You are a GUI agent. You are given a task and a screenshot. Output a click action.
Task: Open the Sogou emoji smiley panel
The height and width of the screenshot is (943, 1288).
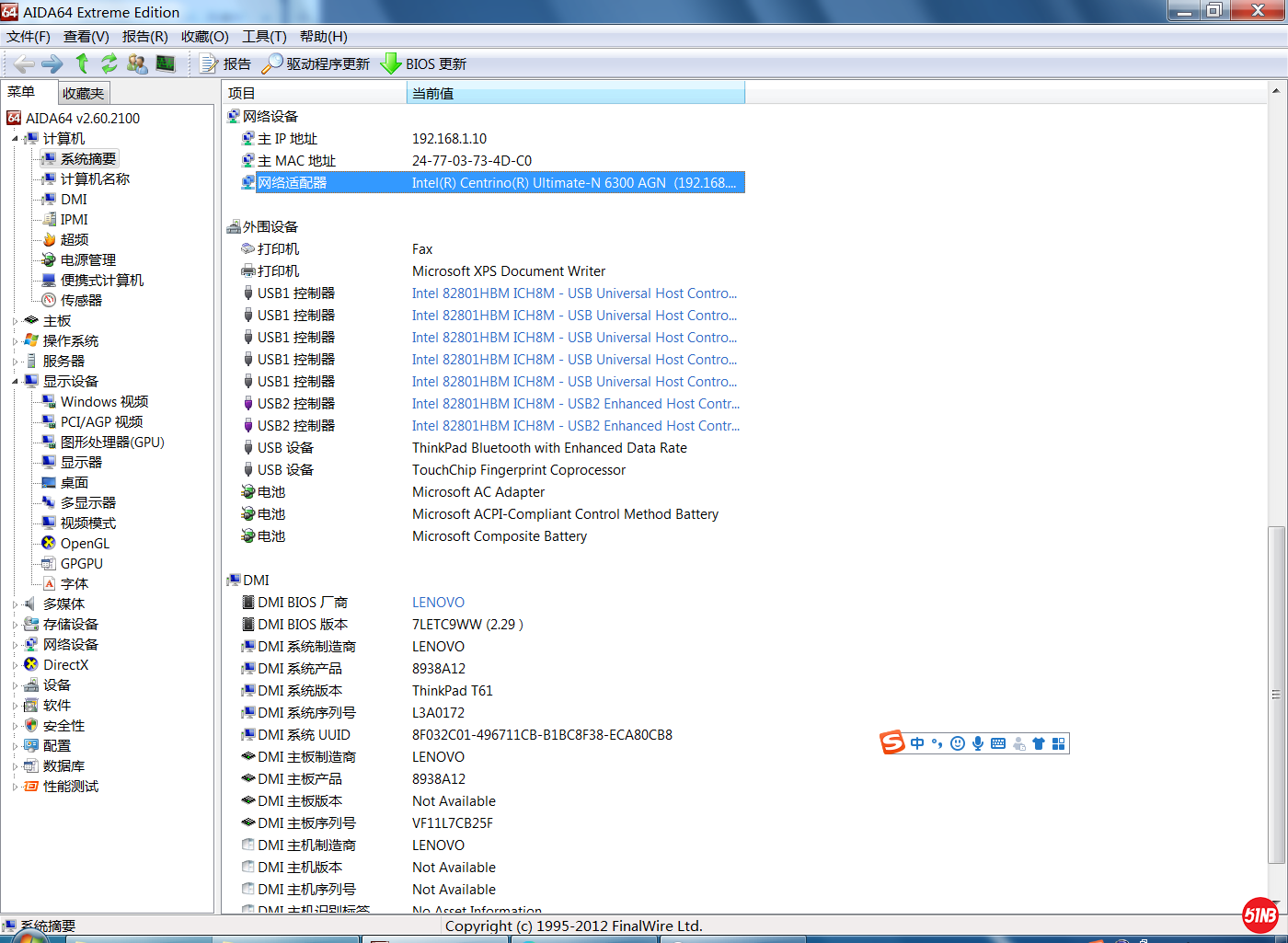pos(958,743)
